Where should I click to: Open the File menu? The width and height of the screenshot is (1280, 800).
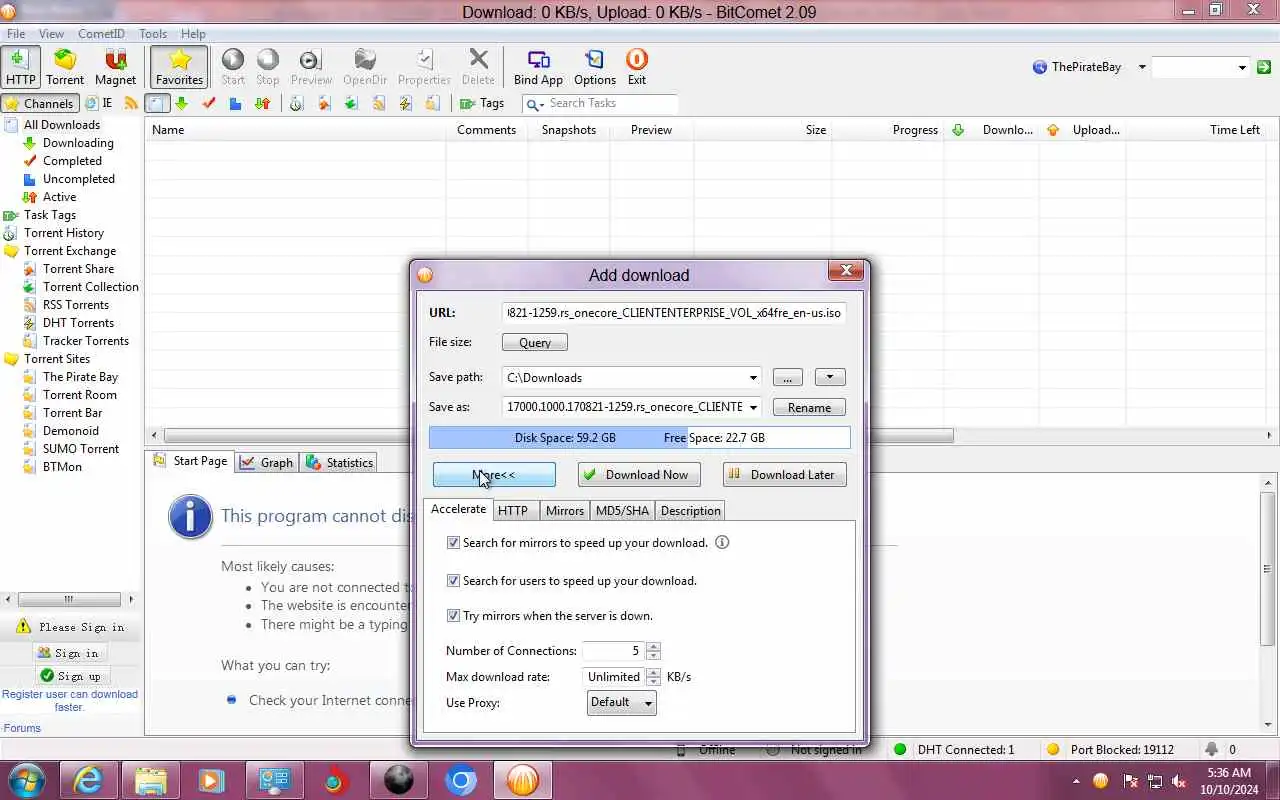(16, 33)
